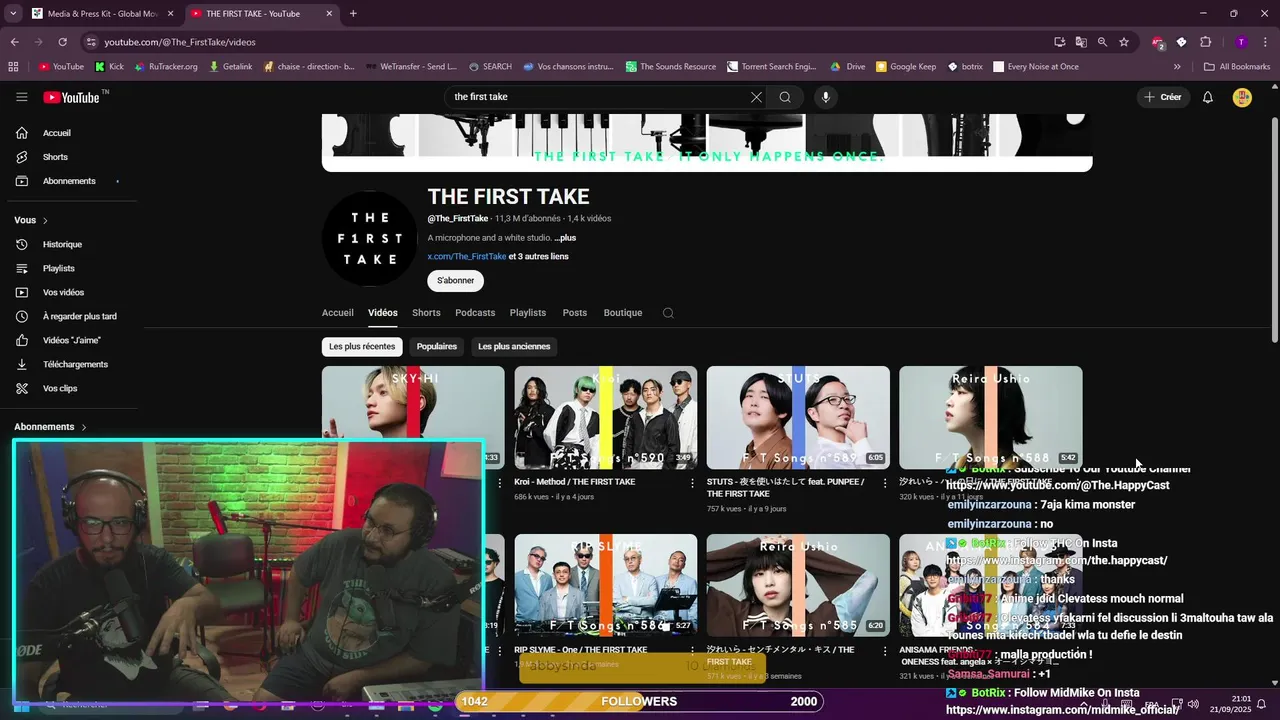Open the x.com/The_FirstTake link

[x=467, y=257]
